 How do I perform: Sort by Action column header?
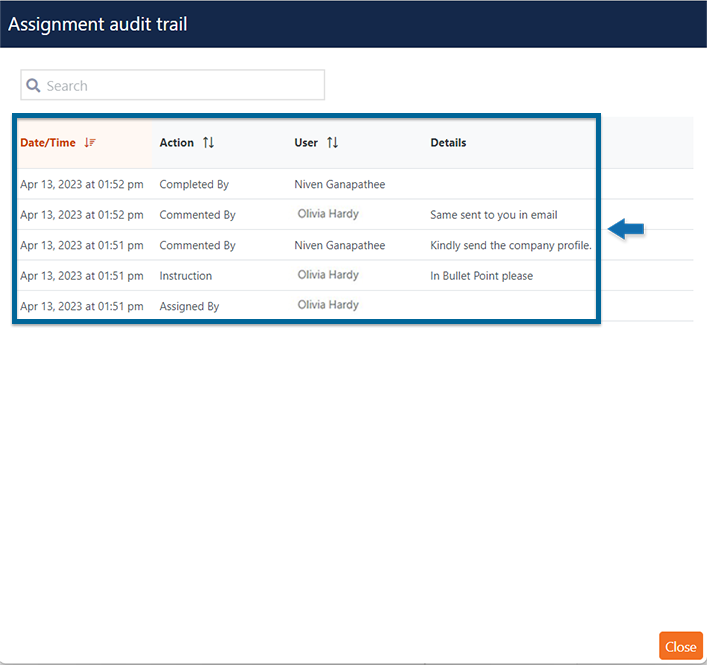(177, 143)
